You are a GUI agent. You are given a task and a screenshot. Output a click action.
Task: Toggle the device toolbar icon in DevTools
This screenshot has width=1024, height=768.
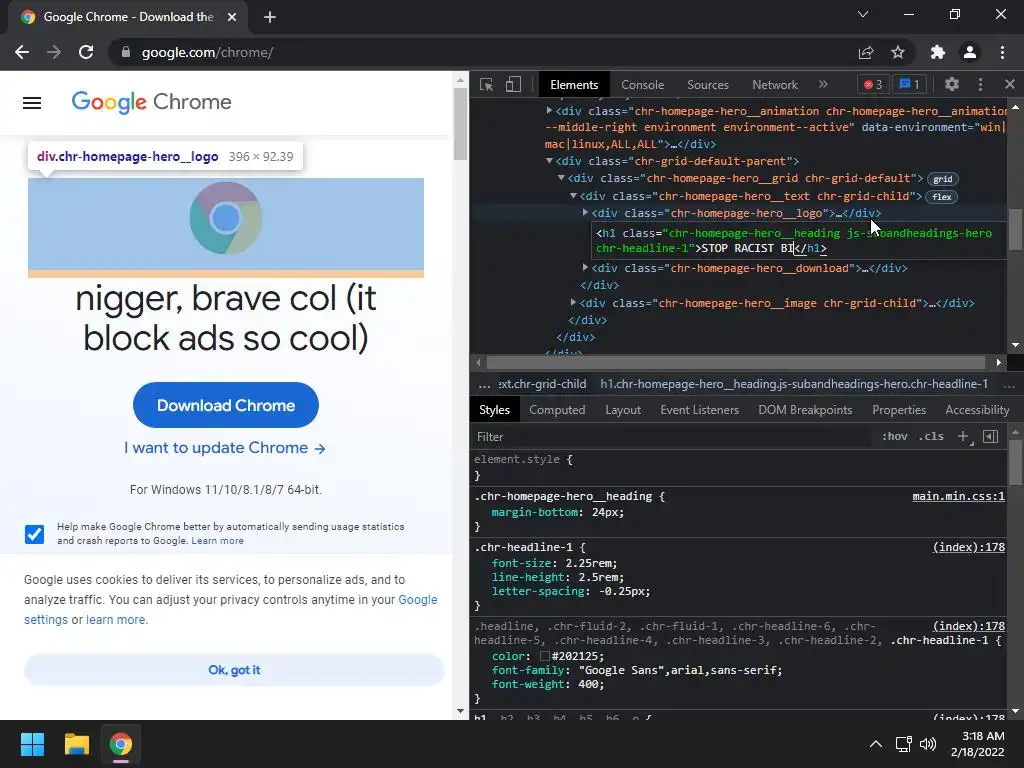click(513, 85)
